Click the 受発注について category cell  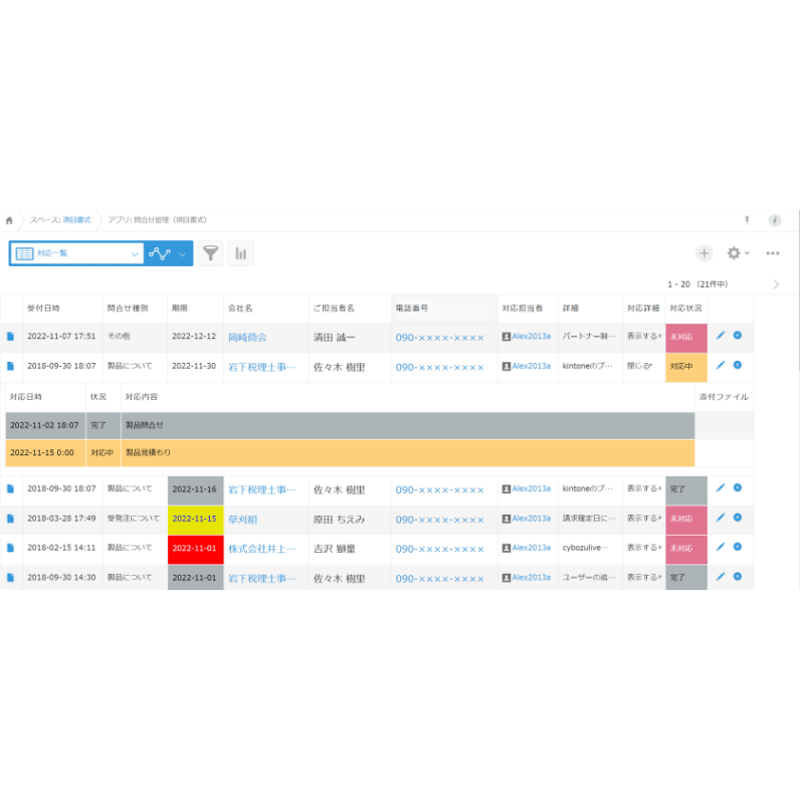(x=133, y=518)
